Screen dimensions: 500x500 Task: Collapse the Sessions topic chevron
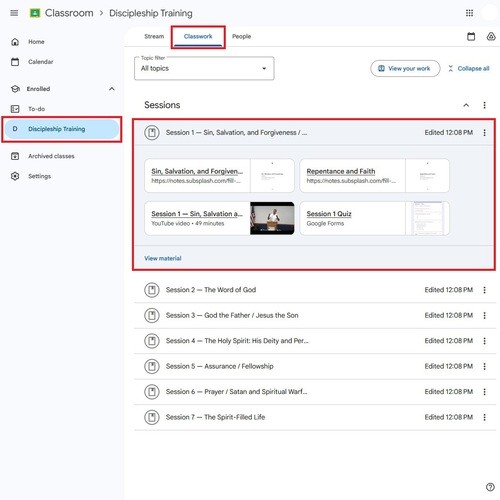[466, 105]
